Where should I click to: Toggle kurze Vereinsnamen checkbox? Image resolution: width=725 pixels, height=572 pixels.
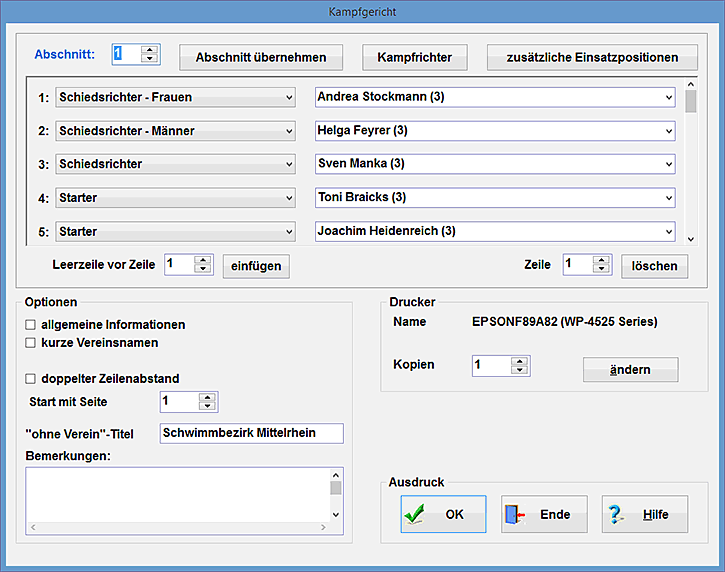click(x=31, y=343)
